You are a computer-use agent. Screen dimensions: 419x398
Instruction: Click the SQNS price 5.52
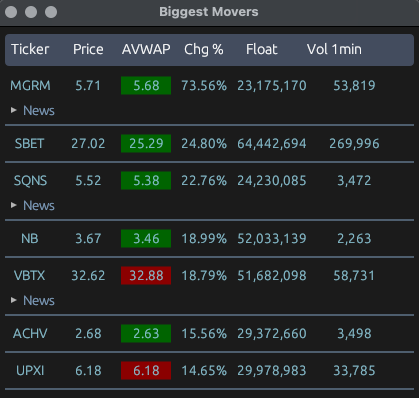point(88,181)
